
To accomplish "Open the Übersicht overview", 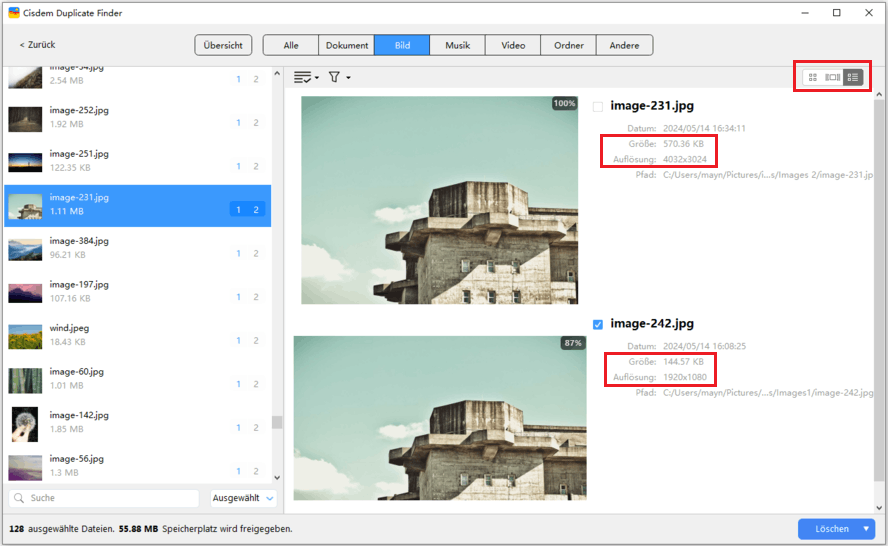I will coord(223,45).
